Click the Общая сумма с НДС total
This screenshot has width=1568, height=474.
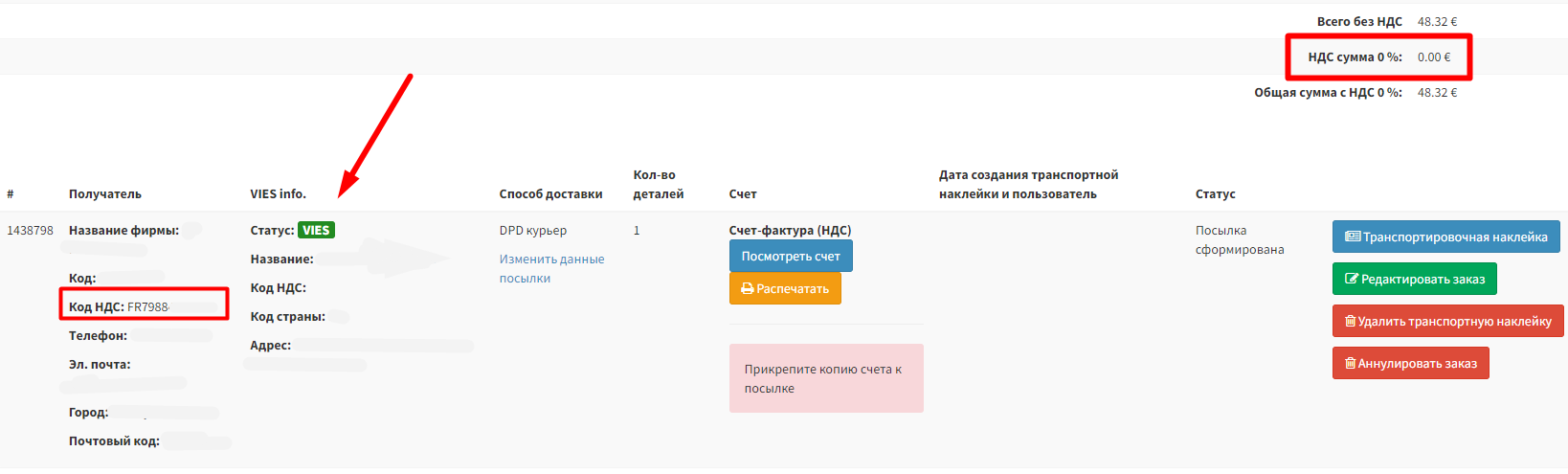pyautogui.click(x=1437, y=92)
